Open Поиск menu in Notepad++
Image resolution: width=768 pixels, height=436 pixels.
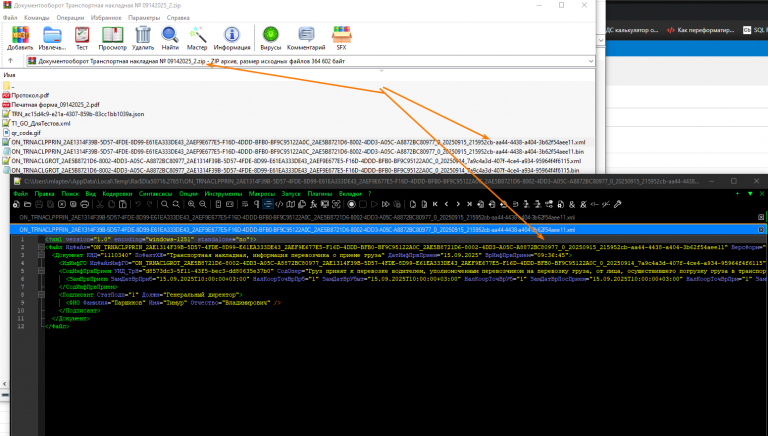(x=70, y=194)
